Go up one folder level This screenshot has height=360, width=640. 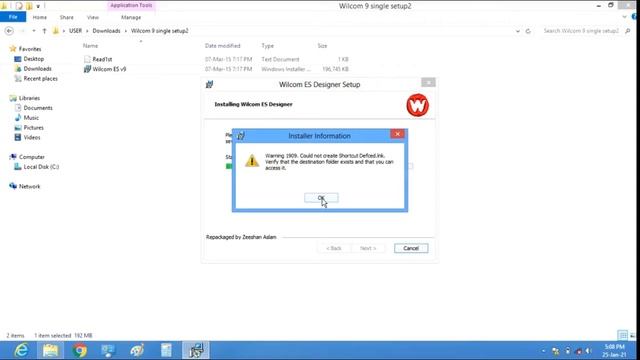click(44, 31)
